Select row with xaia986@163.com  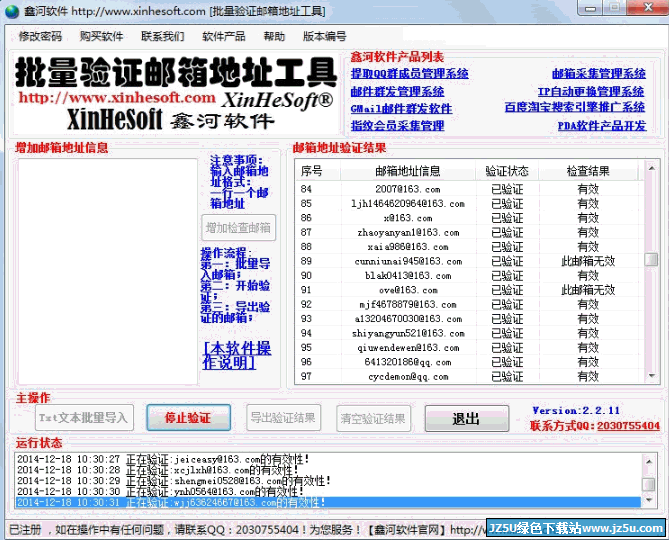point(469,247)
